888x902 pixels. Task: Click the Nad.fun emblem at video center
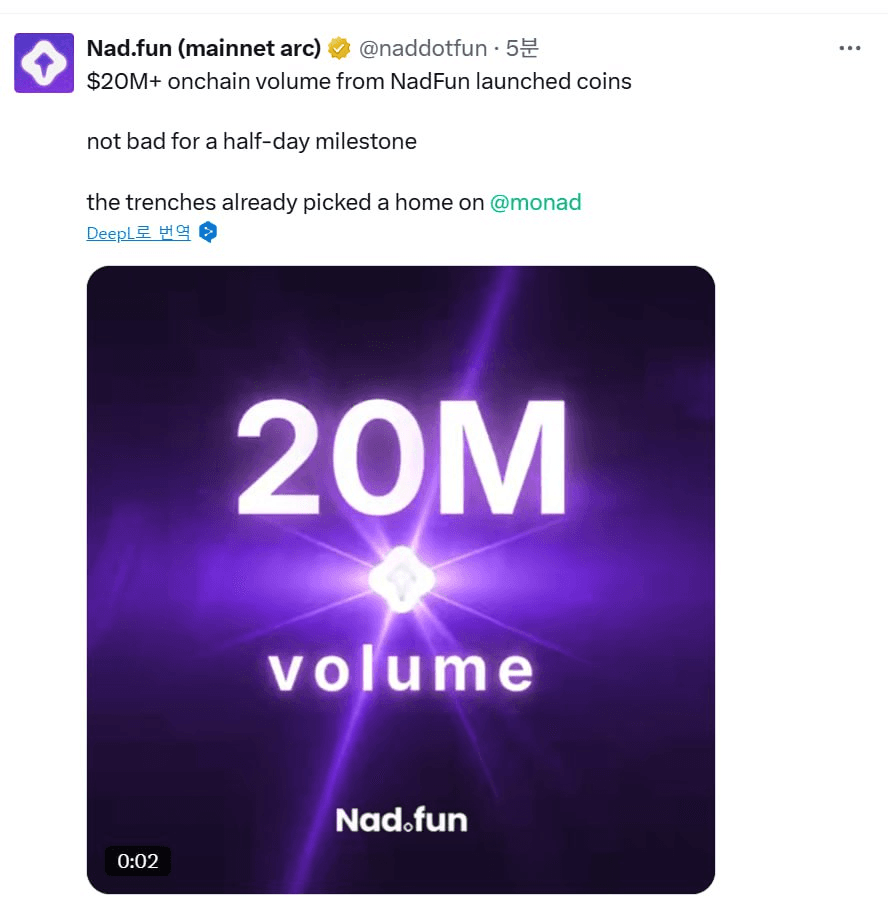400,580
